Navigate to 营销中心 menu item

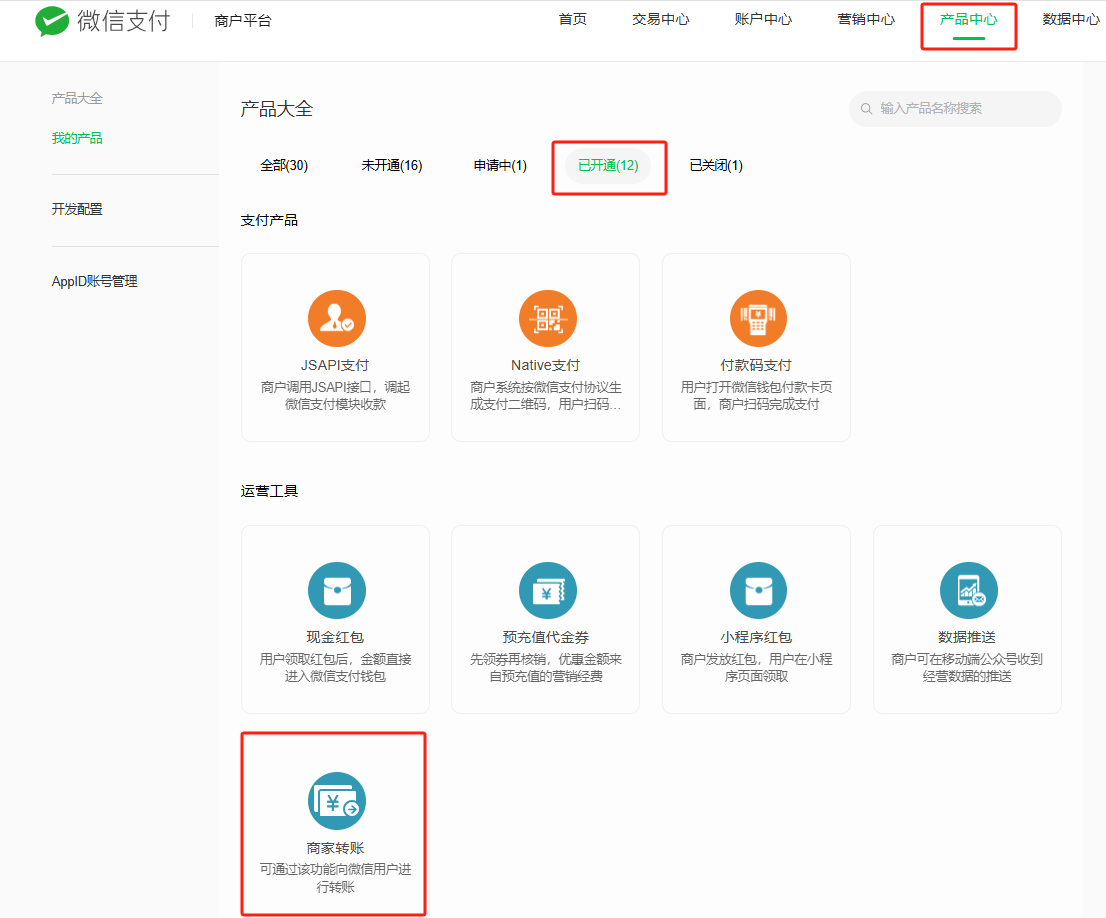click(866, 20)
